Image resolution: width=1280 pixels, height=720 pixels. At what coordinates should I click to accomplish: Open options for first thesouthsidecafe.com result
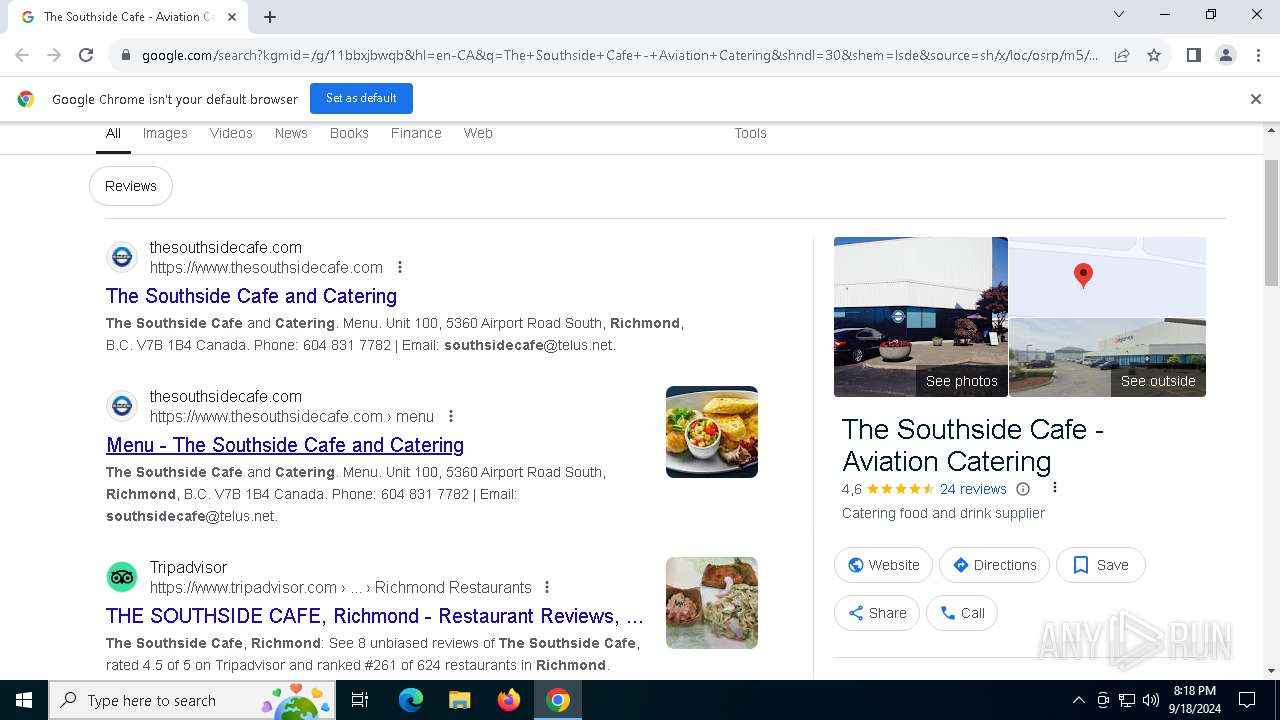[400, 267]
